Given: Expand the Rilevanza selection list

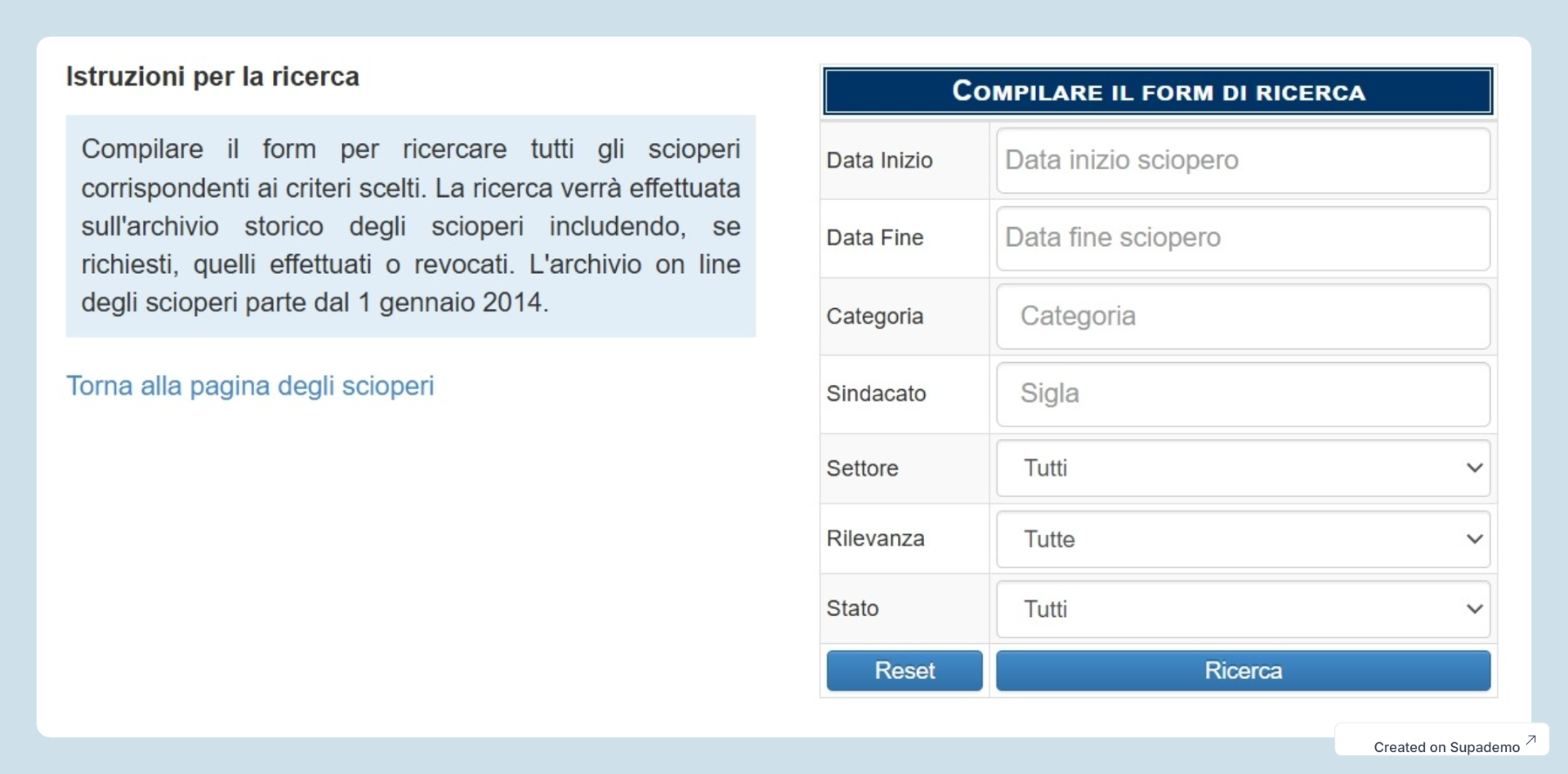Looking at the screenshot, I should pos(1240,539).
